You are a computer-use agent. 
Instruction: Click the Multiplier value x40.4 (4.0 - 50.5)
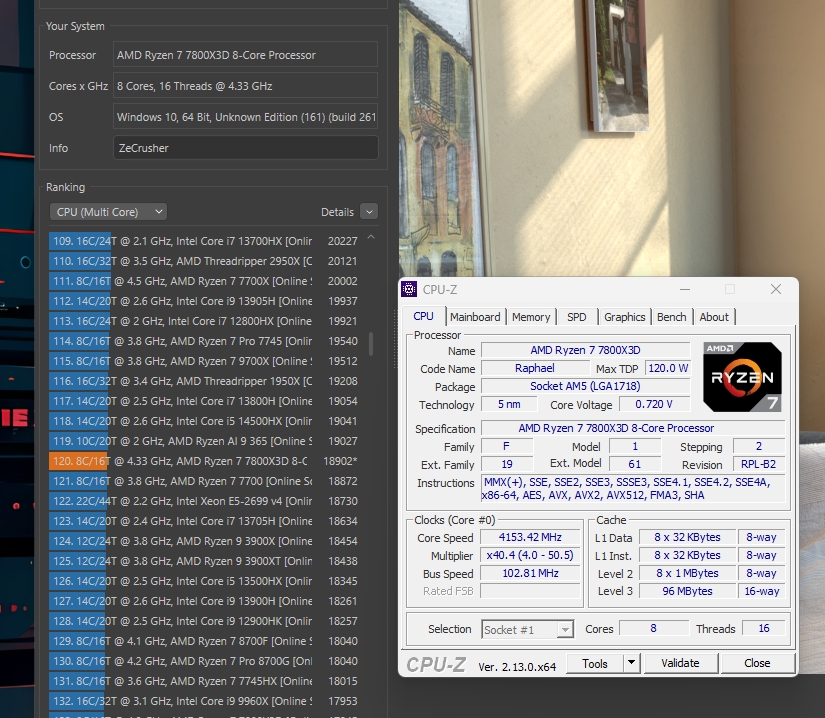pos(530,555)
